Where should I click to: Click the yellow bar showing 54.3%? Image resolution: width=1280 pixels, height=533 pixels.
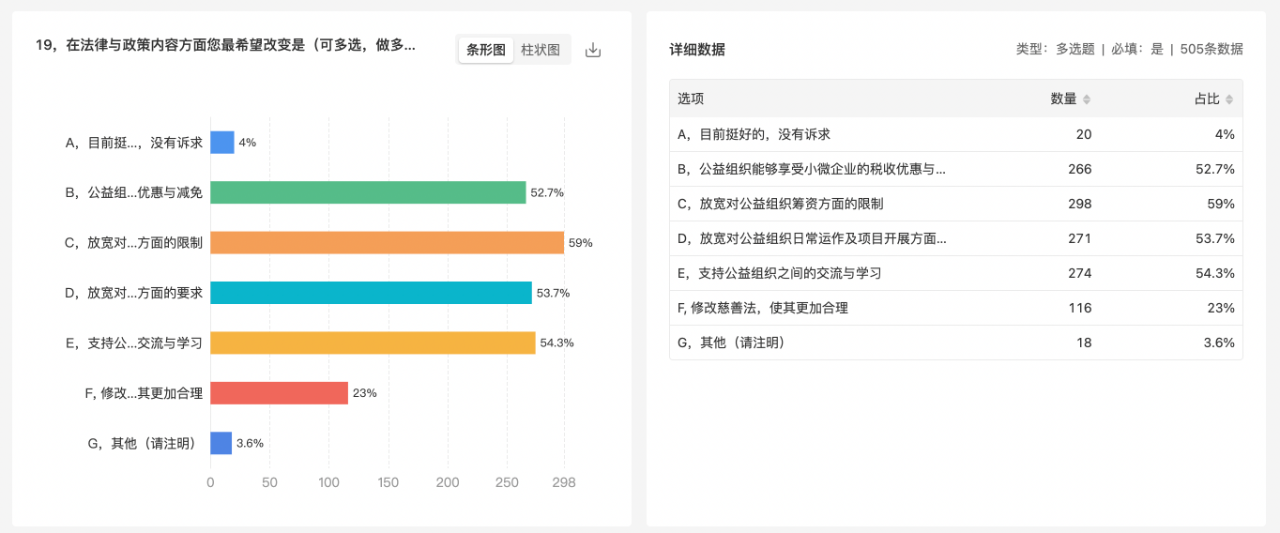click(373, 342)
